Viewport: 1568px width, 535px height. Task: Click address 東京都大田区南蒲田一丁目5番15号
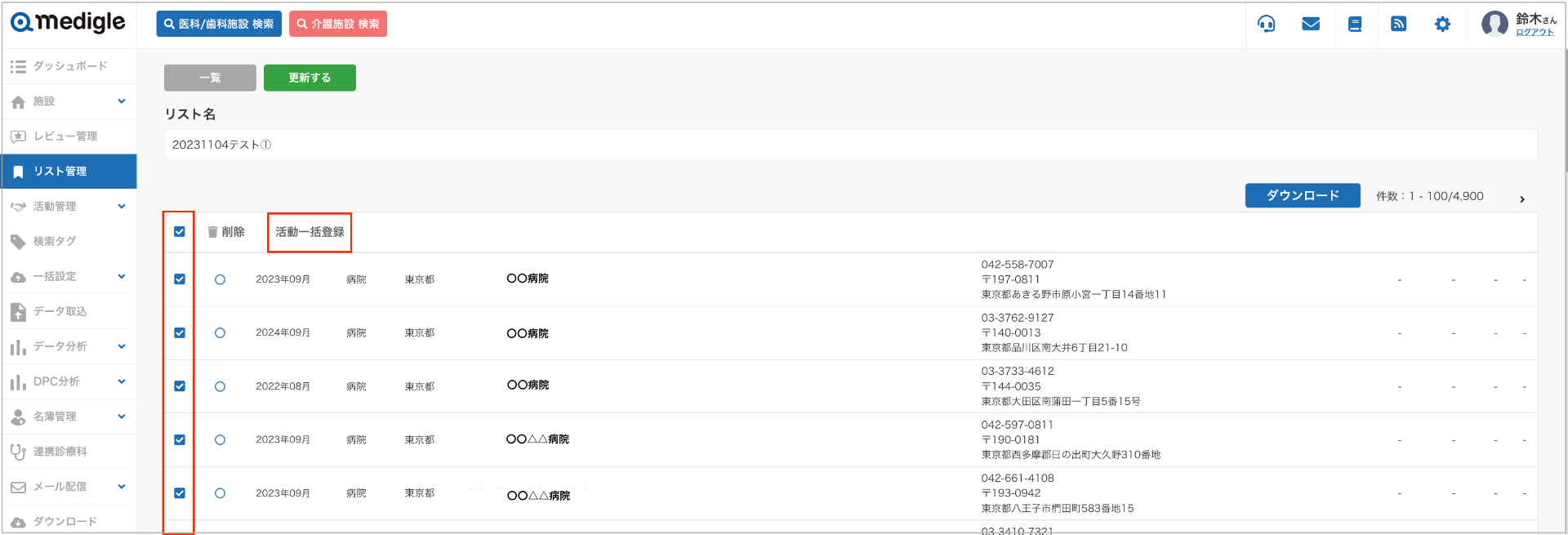pyautogui.click(x=1061, y=402)
